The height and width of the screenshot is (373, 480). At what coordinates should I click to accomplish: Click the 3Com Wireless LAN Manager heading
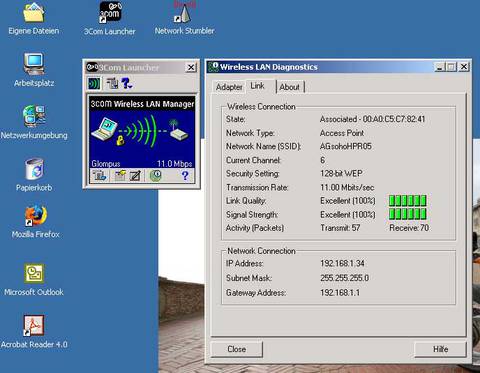tap(142, 104)
